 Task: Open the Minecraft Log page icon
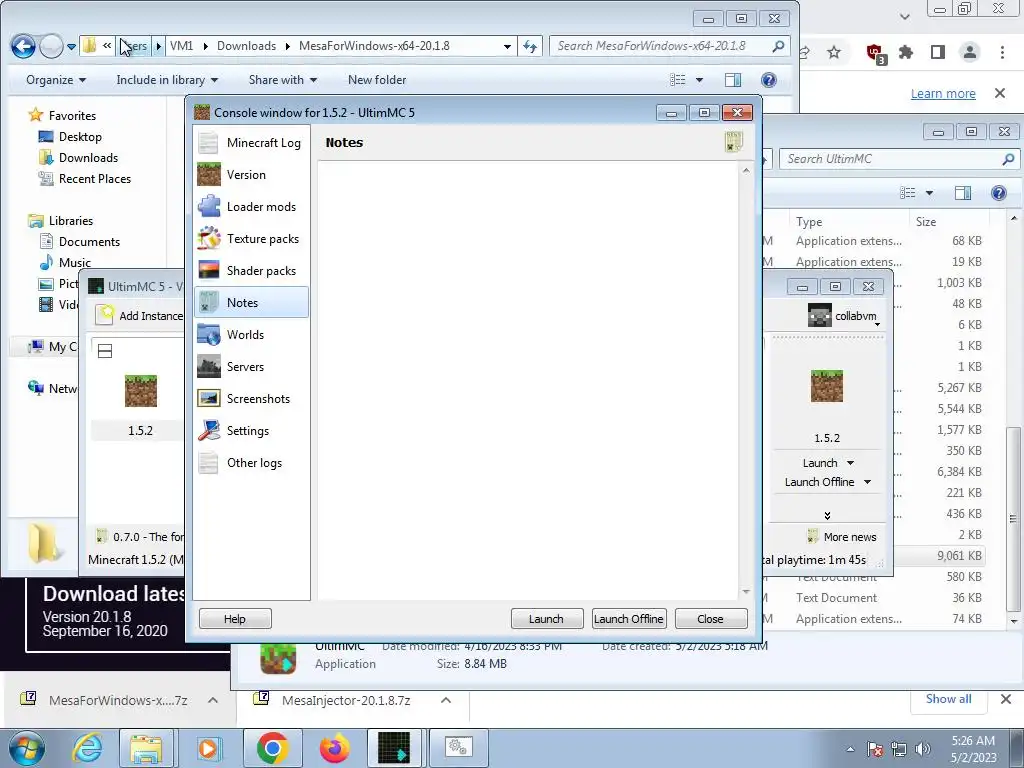pos(208,142)
